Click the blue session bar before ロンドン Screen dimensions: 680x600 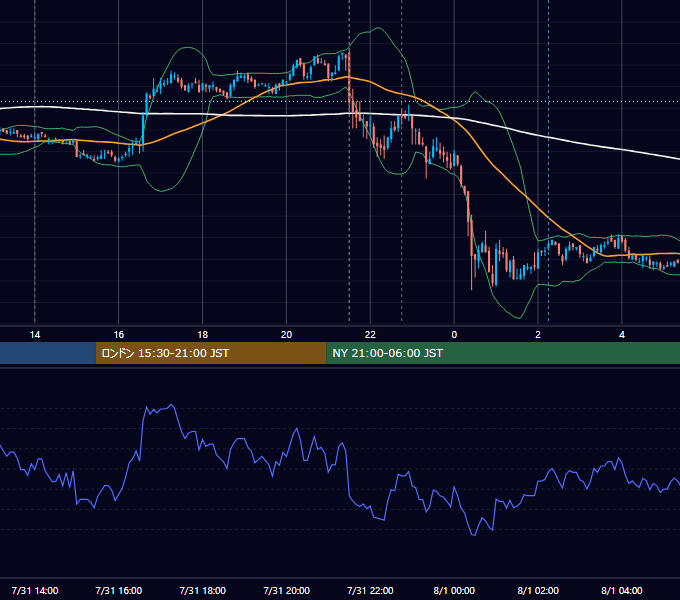point(48,353)
